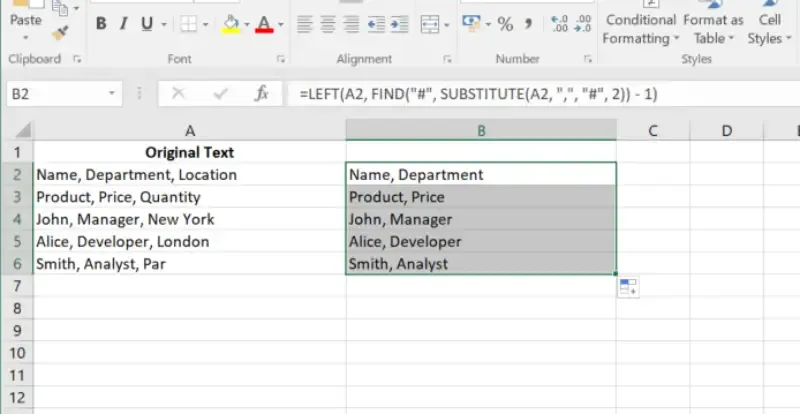Open Number format dialog launcher
800x414 pixels.
point(587,59)
